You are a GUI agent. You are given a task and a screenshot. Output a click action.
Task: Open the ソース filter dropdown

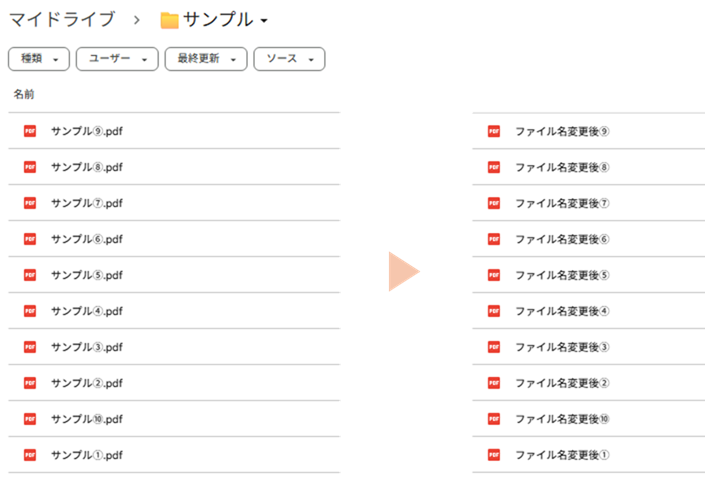289,59
